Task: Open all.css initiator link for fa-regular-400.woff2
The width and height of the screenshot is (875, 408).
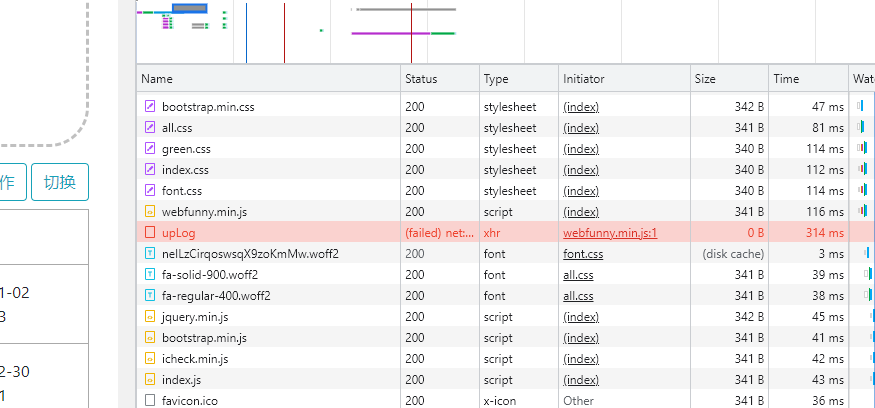Action: click(x=578, y=296)
